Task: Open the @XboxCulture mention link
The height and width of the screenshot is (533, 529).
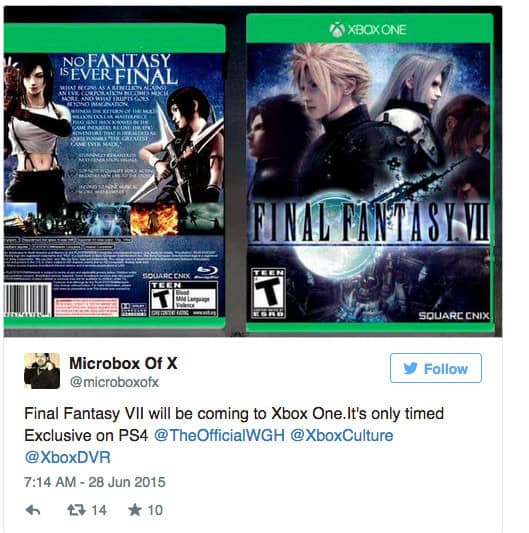Action: tap(342, 435)
